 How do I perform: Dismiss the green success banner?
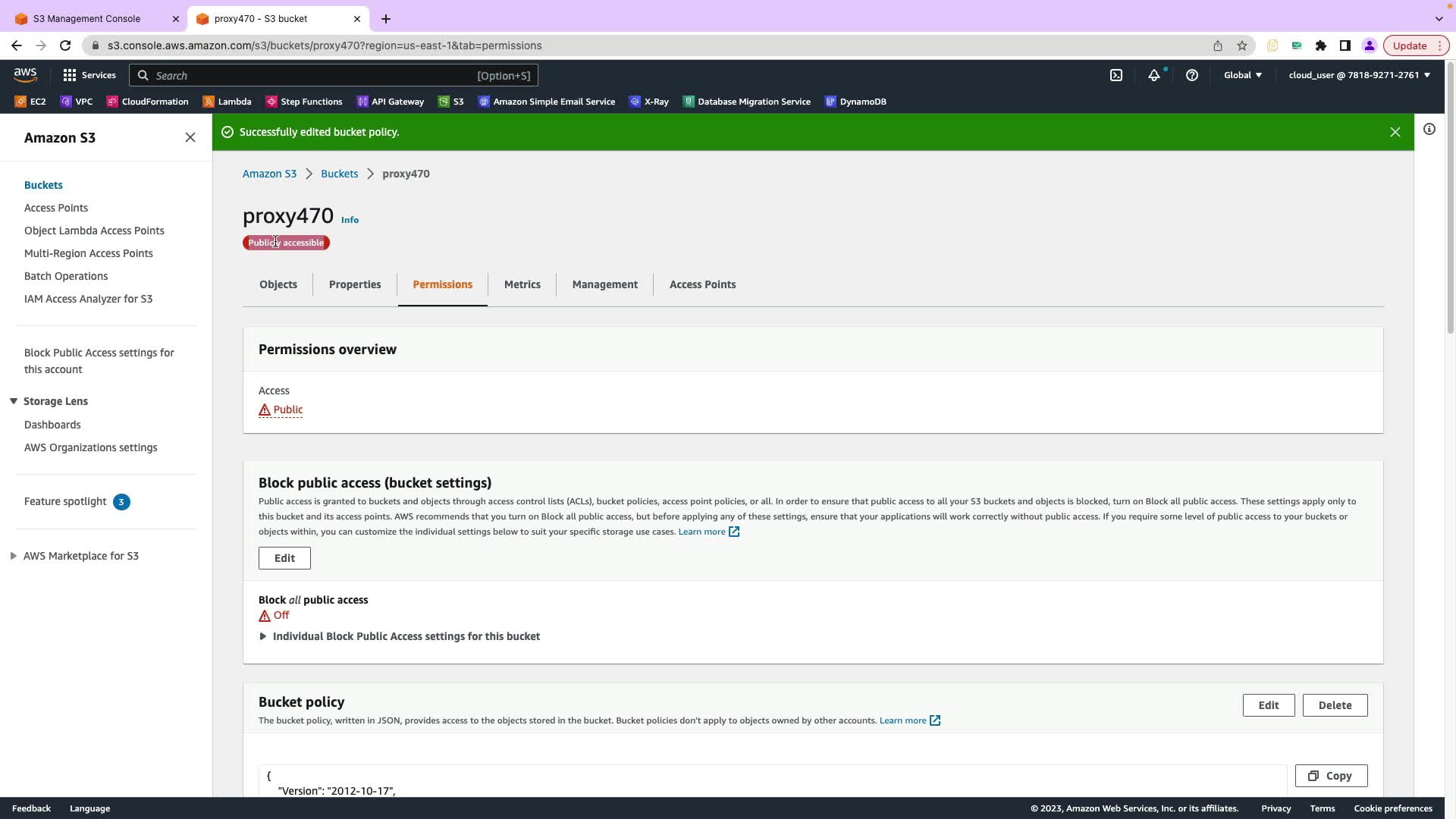1395,132
